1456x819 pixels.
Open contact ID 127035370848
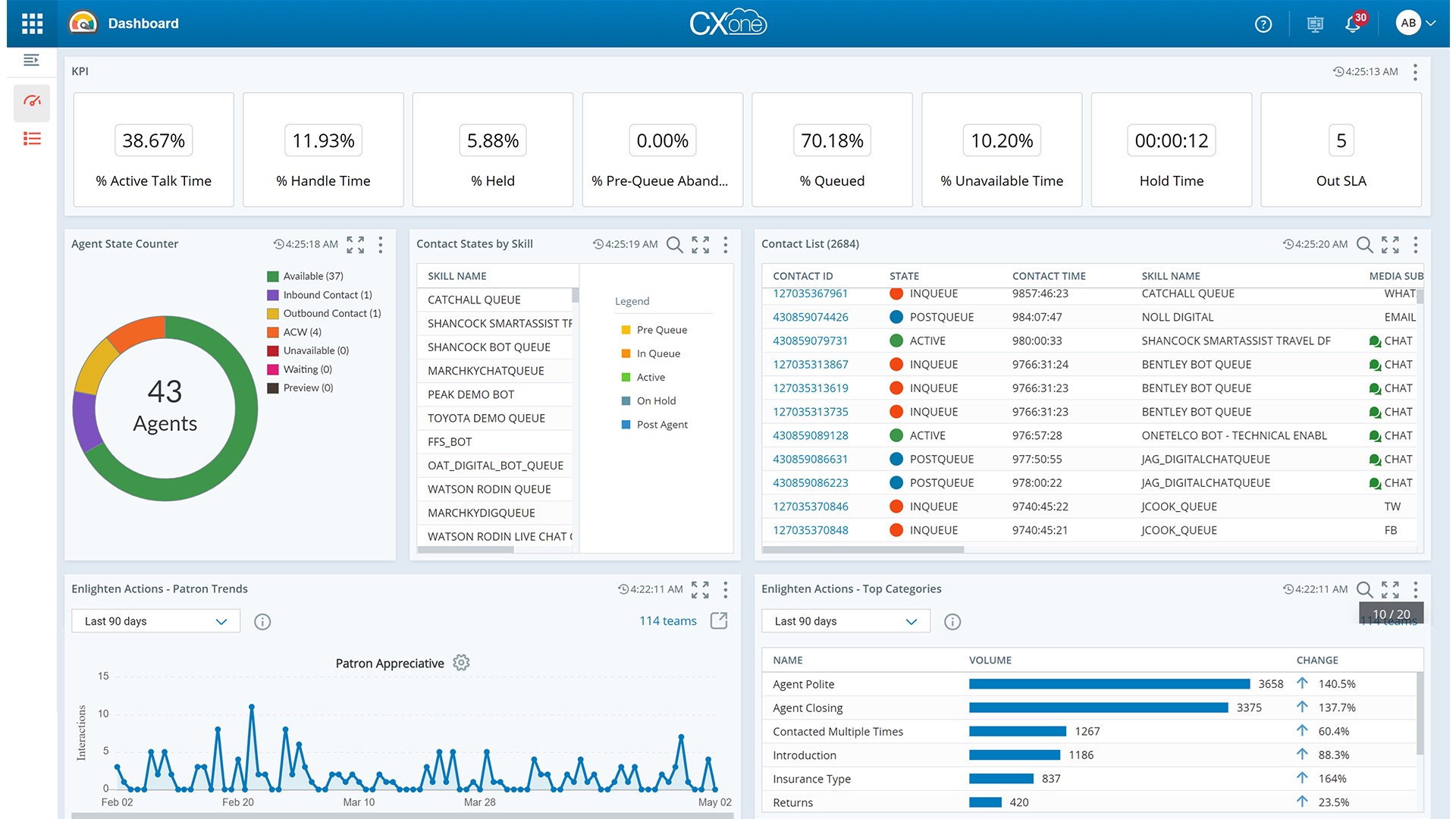pyautogui.click(x=811, y=530)
